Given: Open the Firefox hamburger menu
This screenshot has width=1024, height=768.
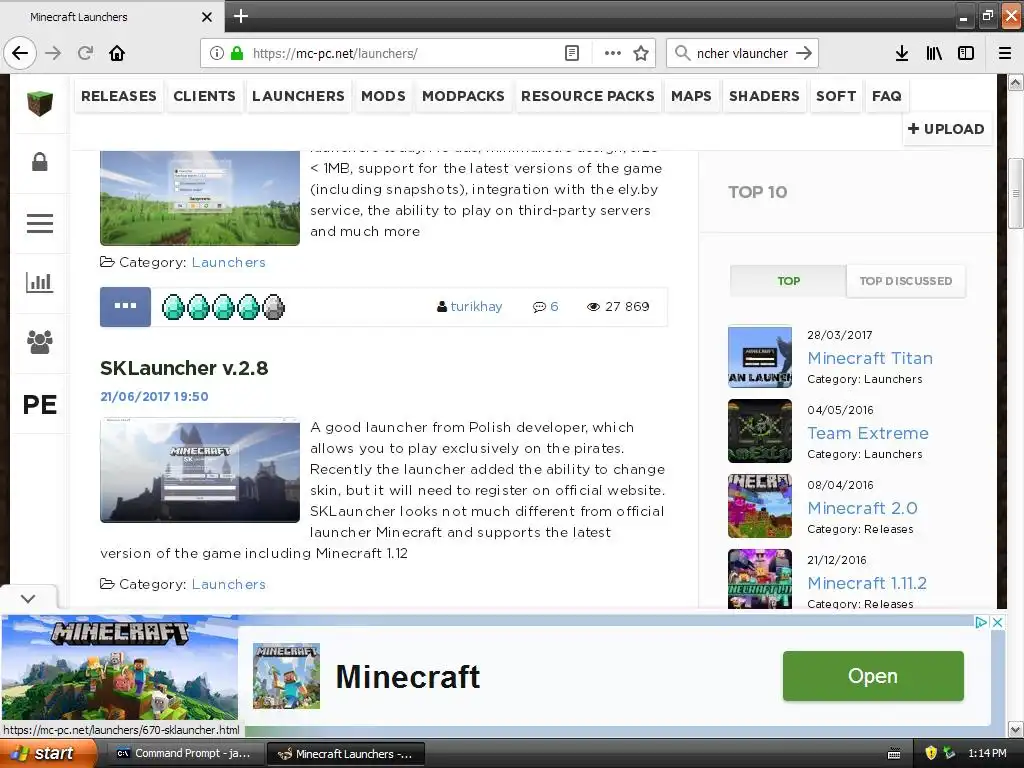Looking at the screenshot, I should (1005, 53).
